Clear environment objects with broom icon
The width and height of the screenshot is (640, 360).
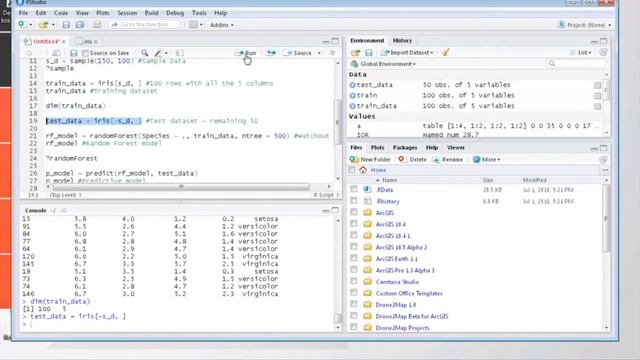pyautogui.click(x=446, y=52)
